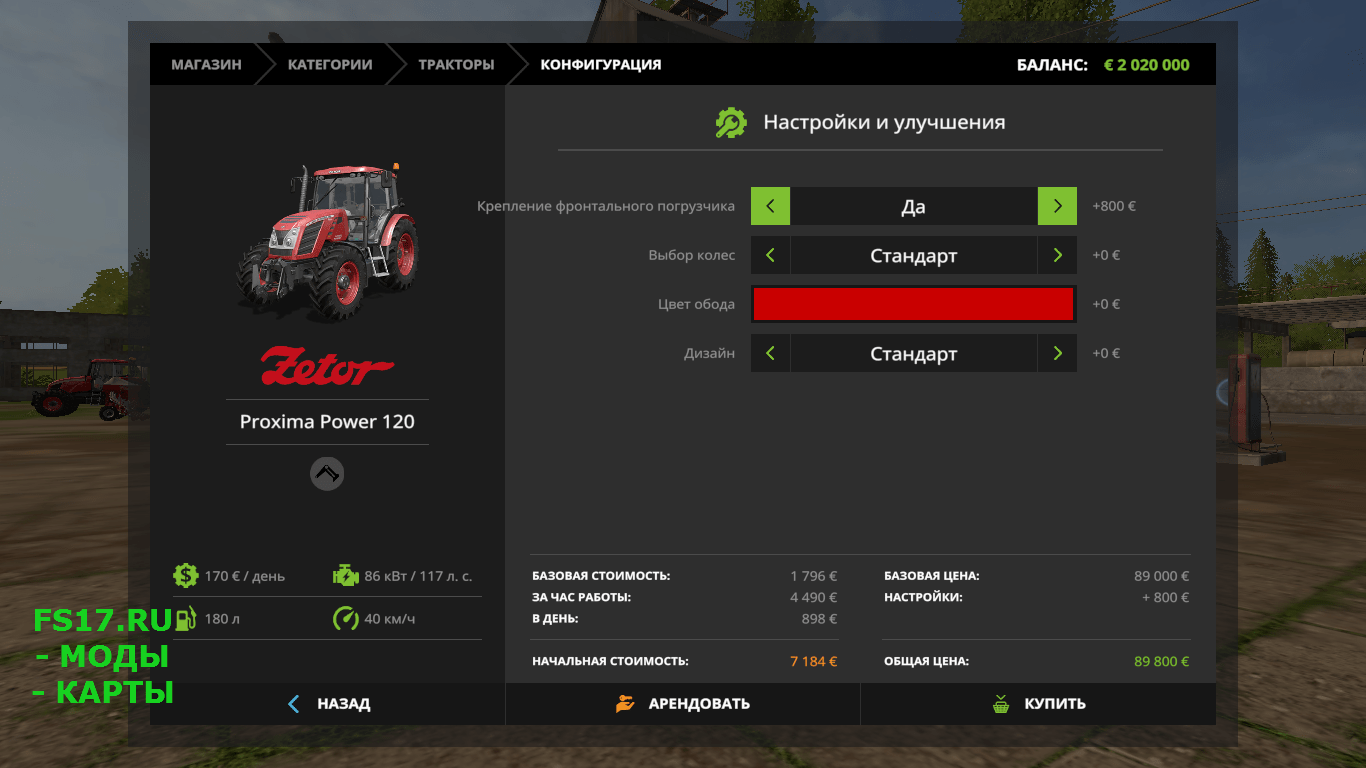Screen dimensions: 1366x768
Task: Click the green wrench-gear settings icon
Action: (731, 122)
